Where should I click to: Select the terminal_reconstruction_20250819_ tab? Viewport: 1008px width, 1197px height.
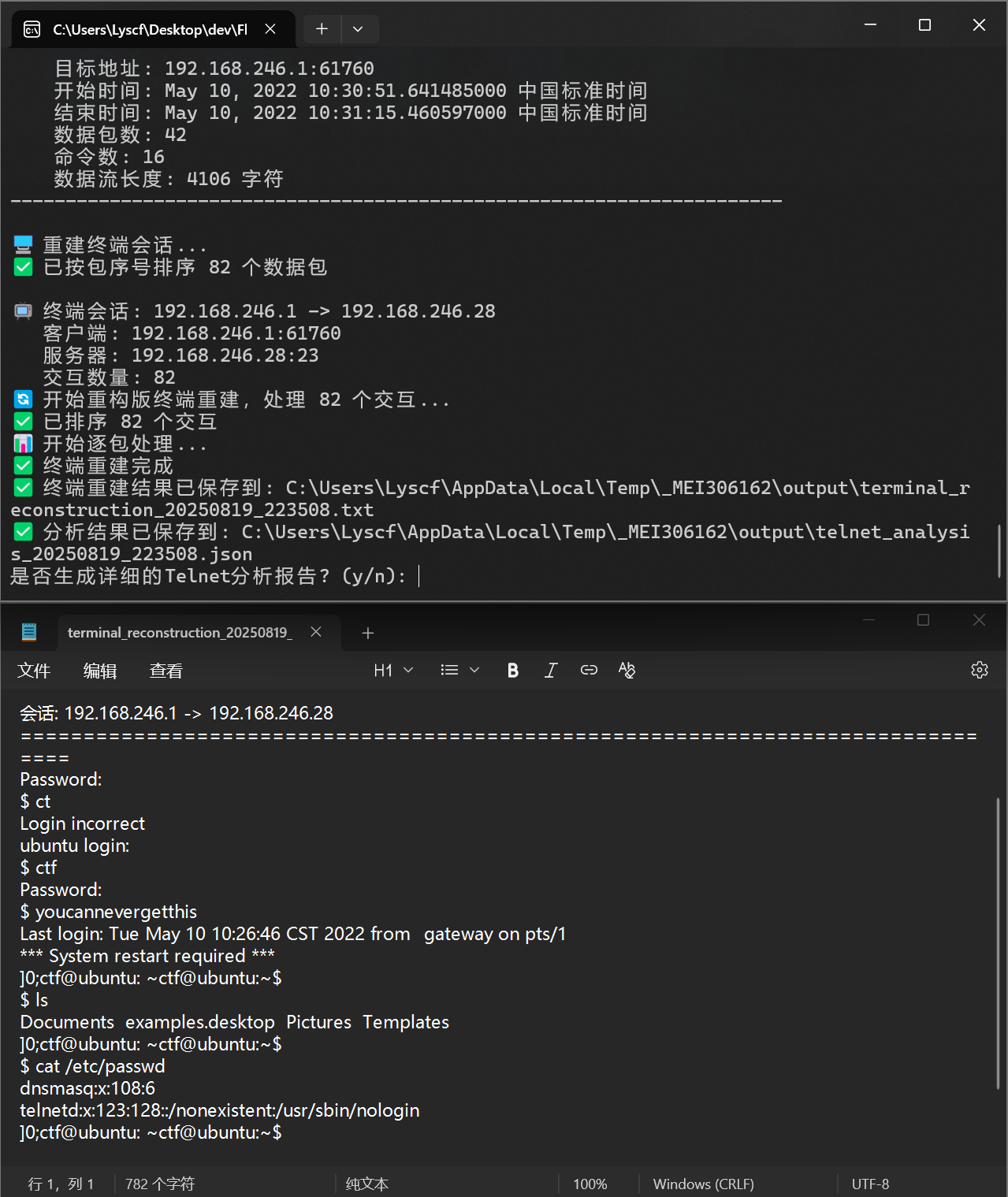[180, 633]
